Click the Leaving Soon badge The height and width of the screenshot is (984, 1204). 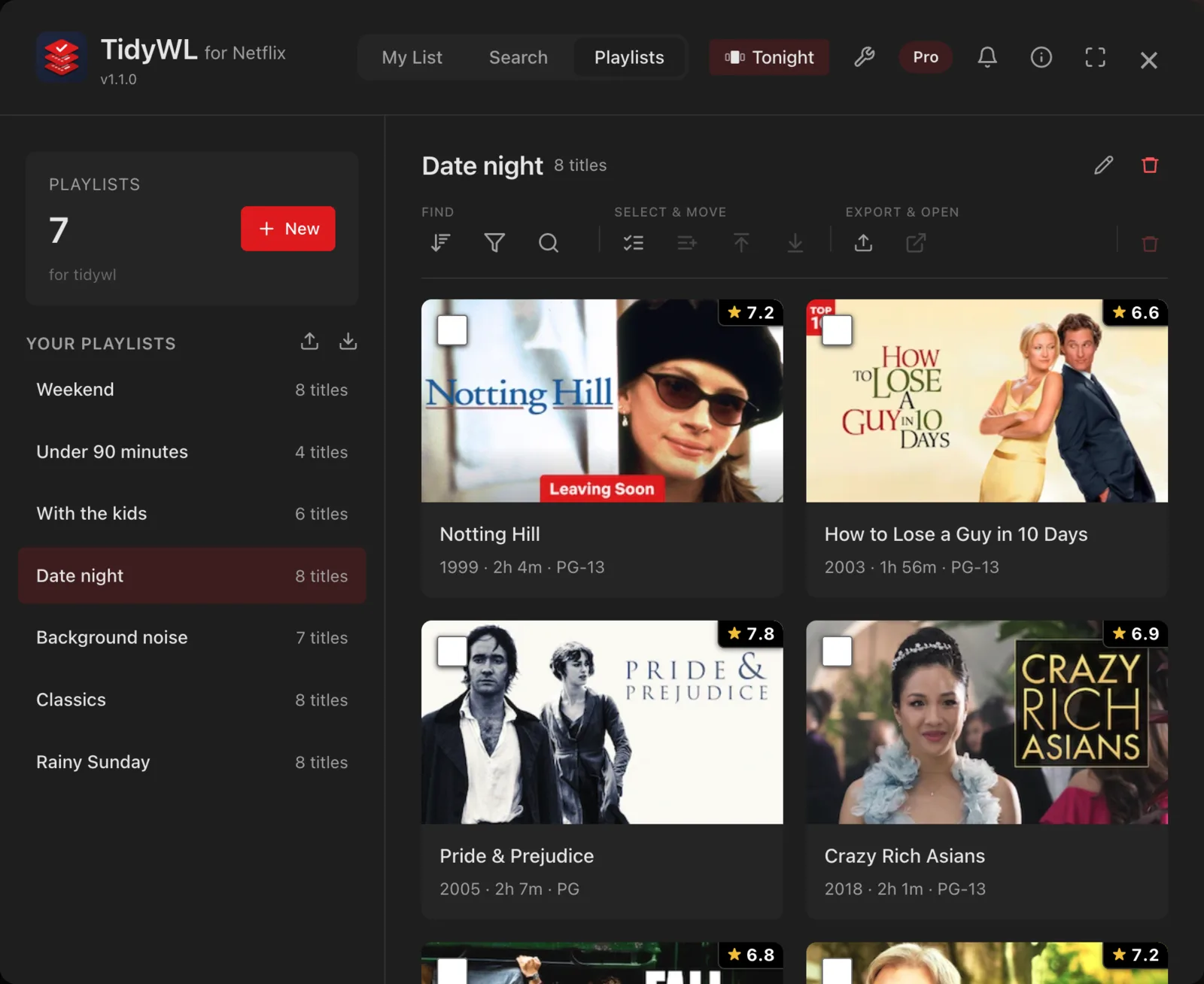pyautogui.click(x=602, y=489)
